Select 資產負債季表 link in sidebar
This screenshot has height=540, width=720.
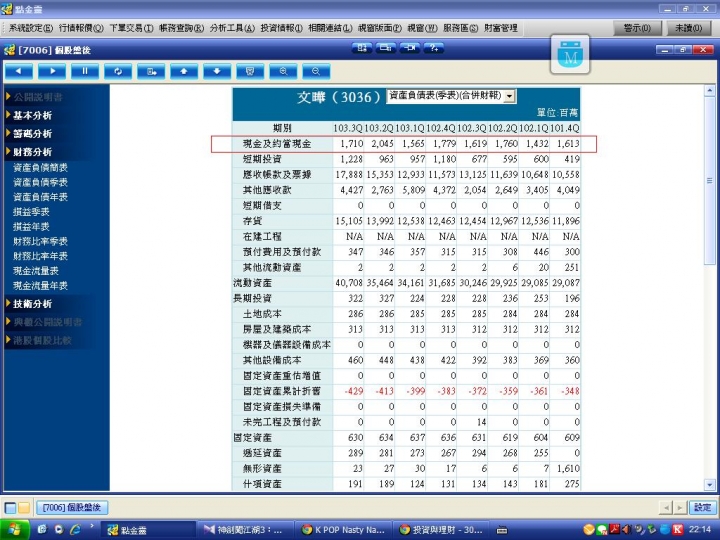tap(40, 182)
